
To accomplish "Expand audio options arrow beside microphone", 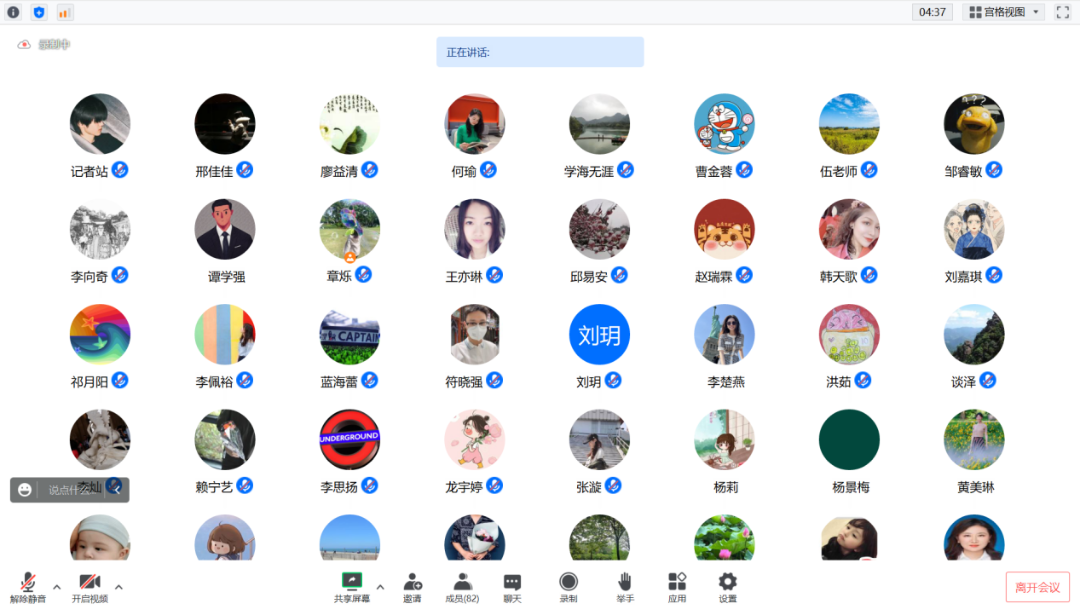I will pyautogui.click(x=57, y=587).
